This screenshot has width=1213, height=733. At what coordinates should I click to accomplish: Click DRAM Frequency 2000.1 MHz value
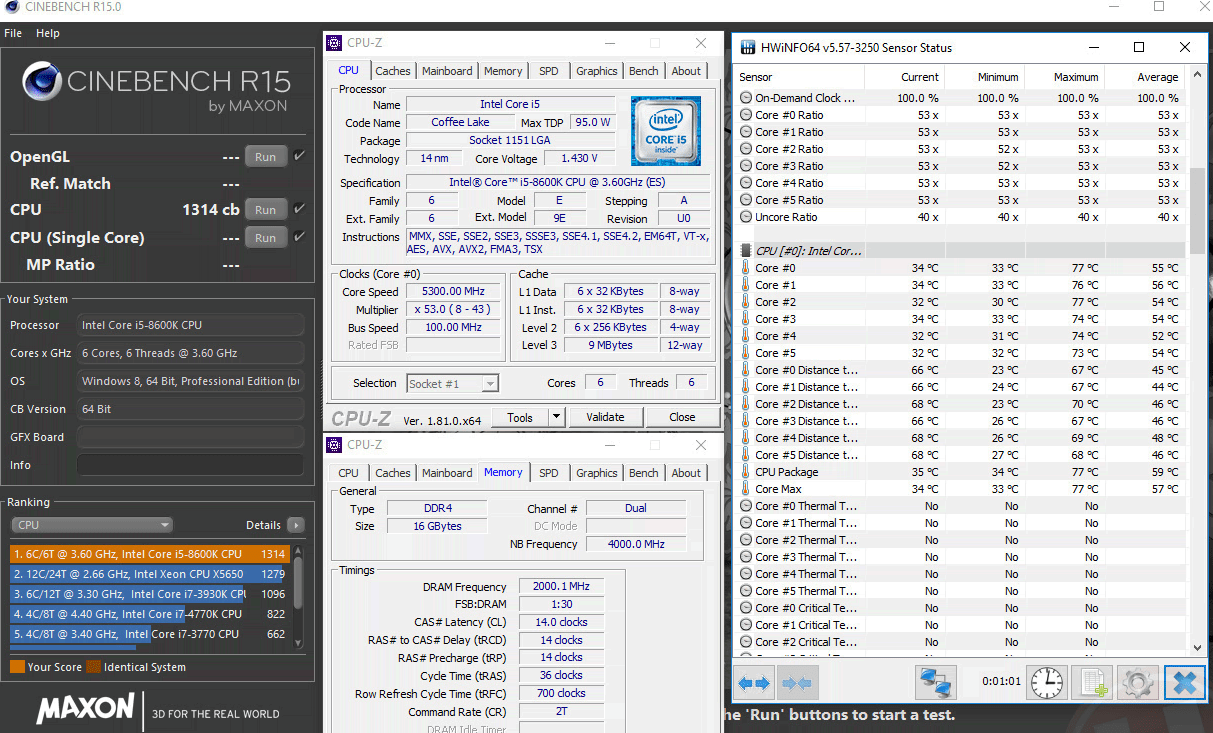pos(560,587)
